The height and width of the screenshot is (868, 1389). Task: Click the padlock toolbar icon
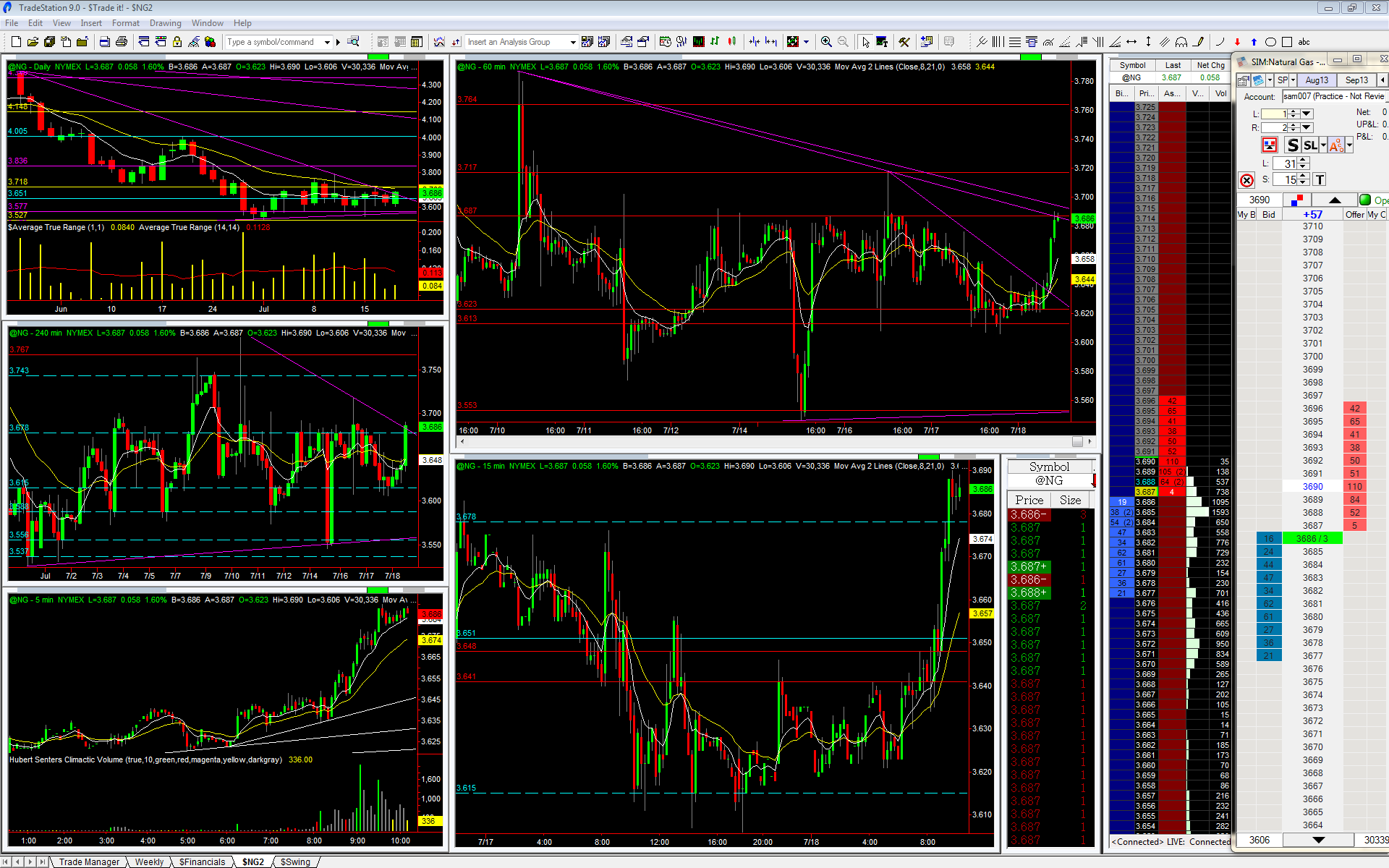[x=177, y=42]
